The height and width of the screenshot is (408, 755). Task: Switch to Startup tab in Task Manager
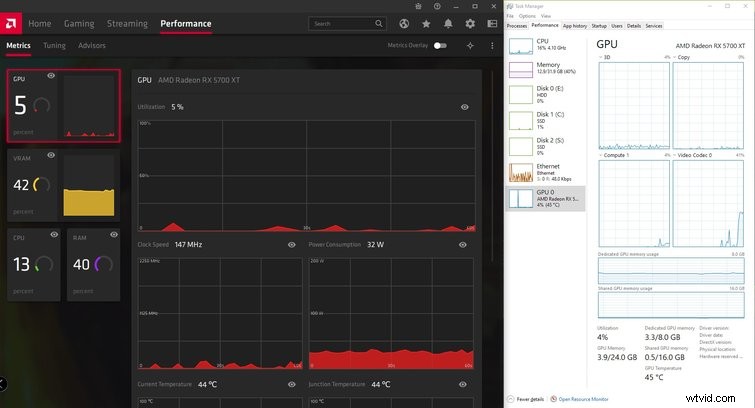point(599,26)
